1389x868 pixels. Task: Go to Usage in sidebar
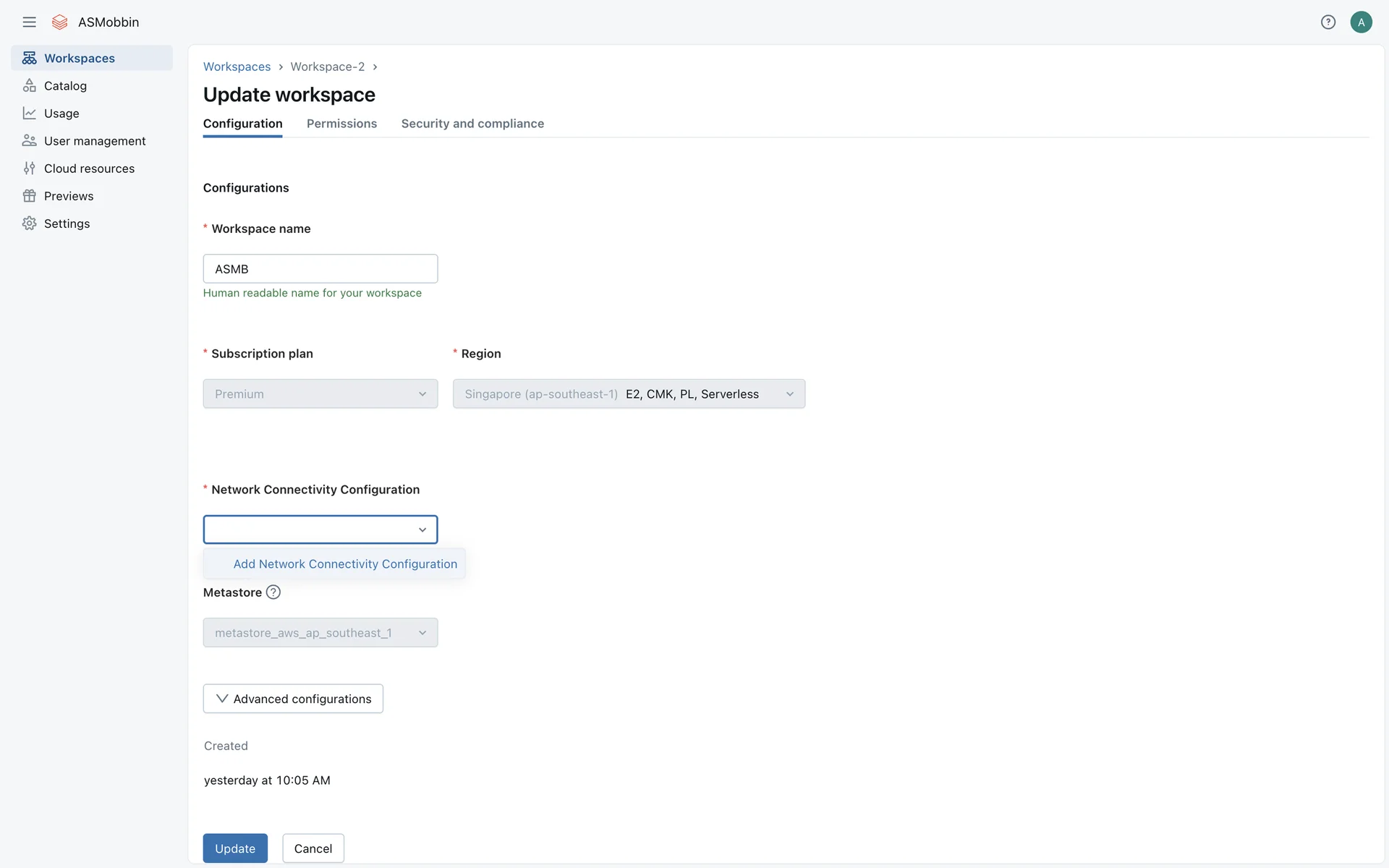pos(61,113)
